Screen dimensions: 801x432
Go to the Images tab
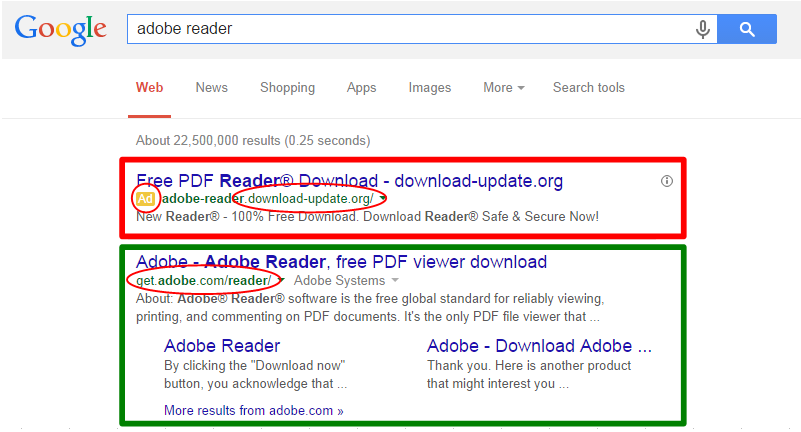coord(429,88)
